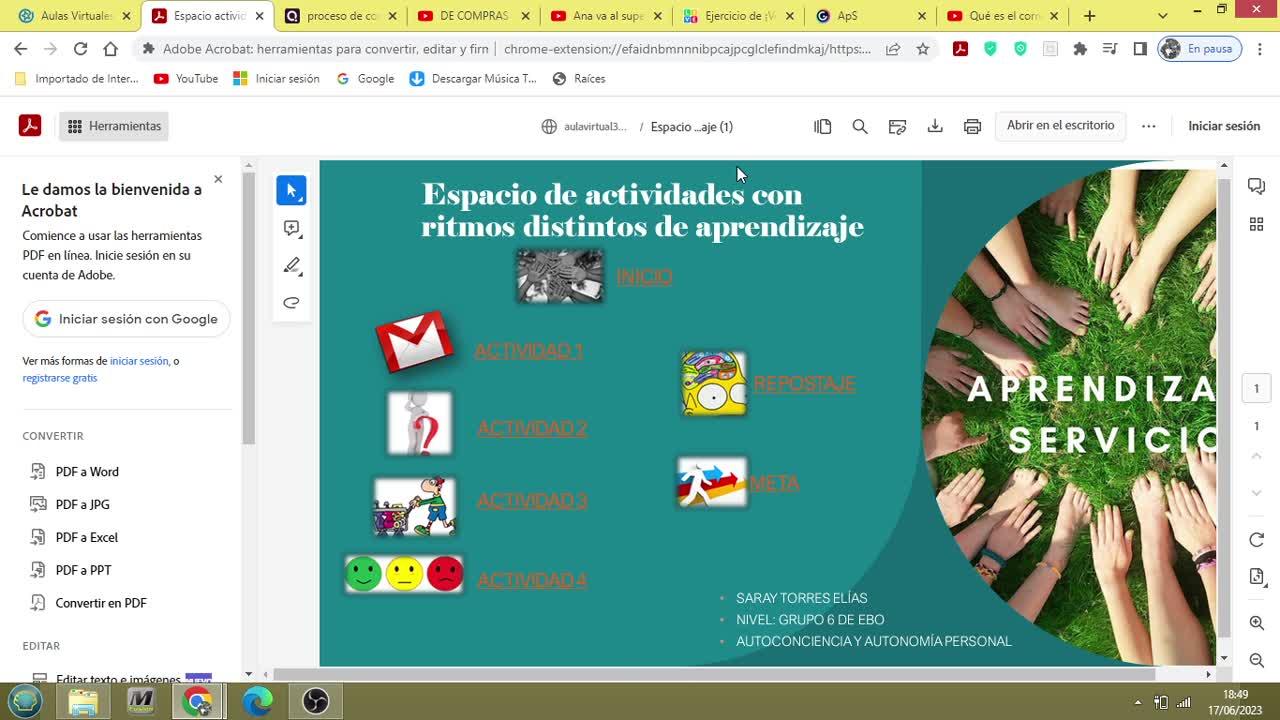This screenshot has width=1280, height=720.
Task: Click the registrarse gratis link
Action: [x=60, y=378]
